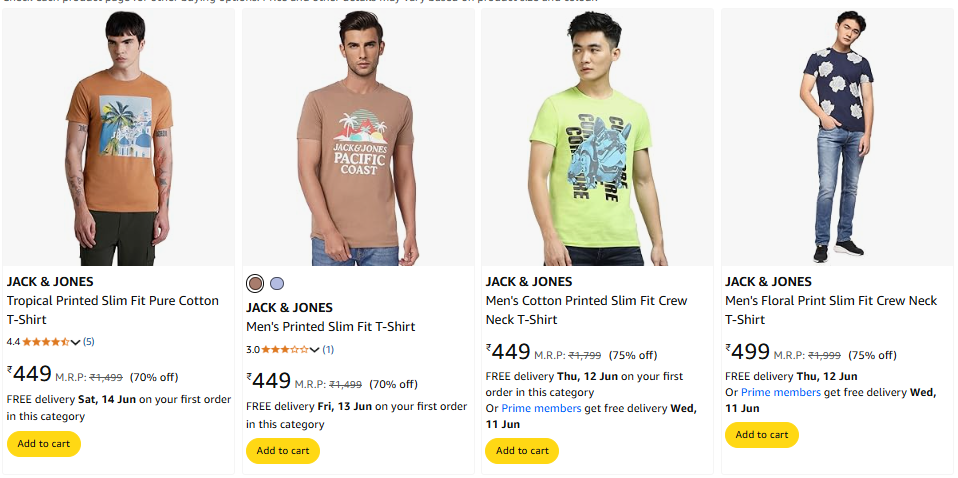Open the (1) review count link
This screenshot has width=958, height=478.
tap(328, 350)
